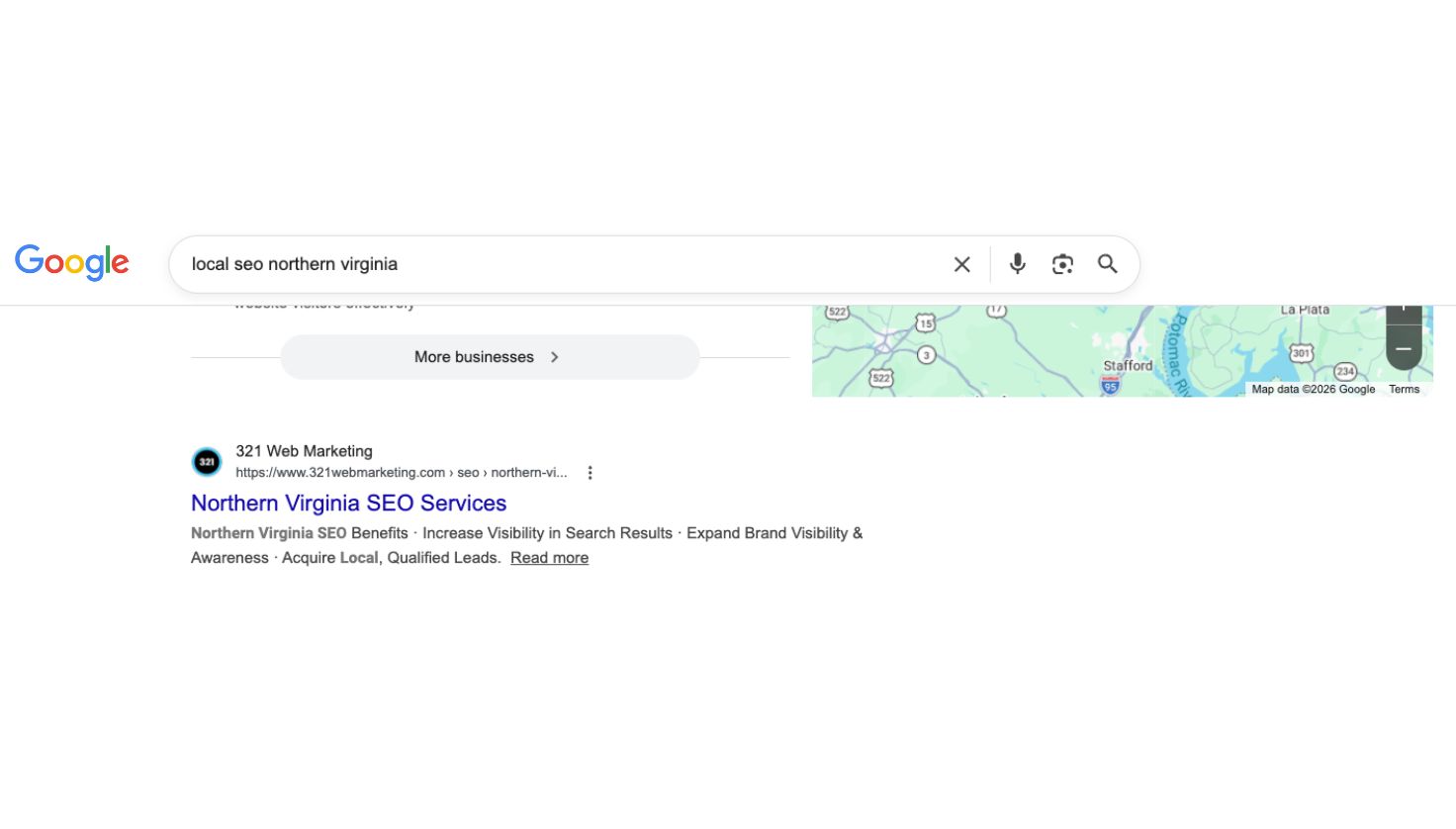Viewport: 1456px width, 829px height.
Task: Click the Route 3 marker on the map
Action: [926, 355]
